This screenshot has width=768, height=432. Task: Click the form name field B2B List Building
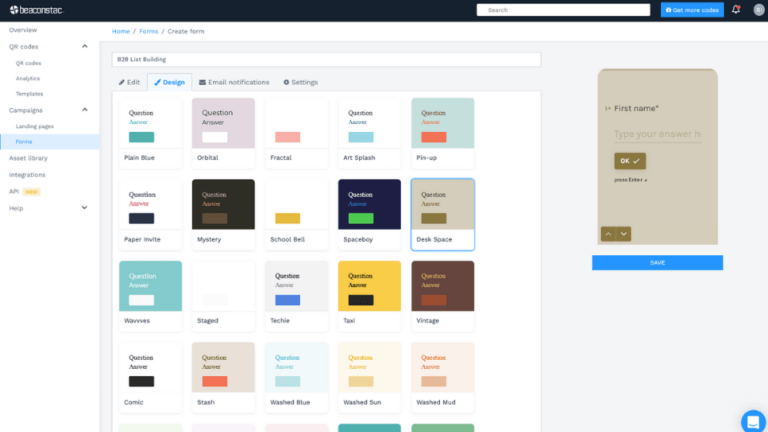326,60
